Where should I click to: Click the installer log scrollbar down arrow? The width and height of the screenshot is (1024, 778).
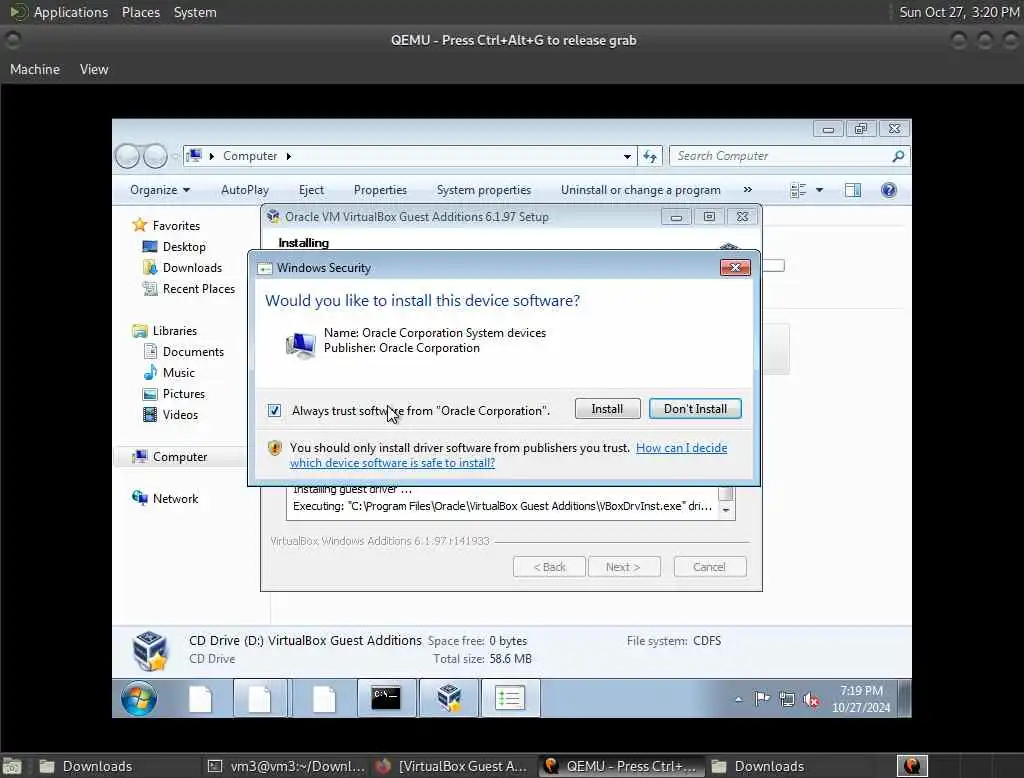coord(726,510)
